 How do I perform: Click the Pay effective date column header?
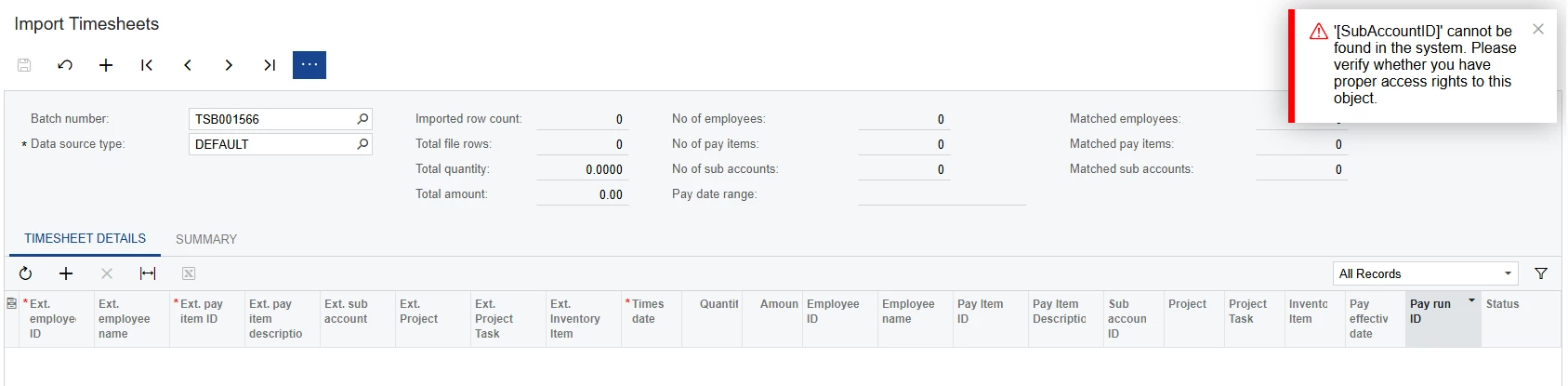click(1376, 319)
